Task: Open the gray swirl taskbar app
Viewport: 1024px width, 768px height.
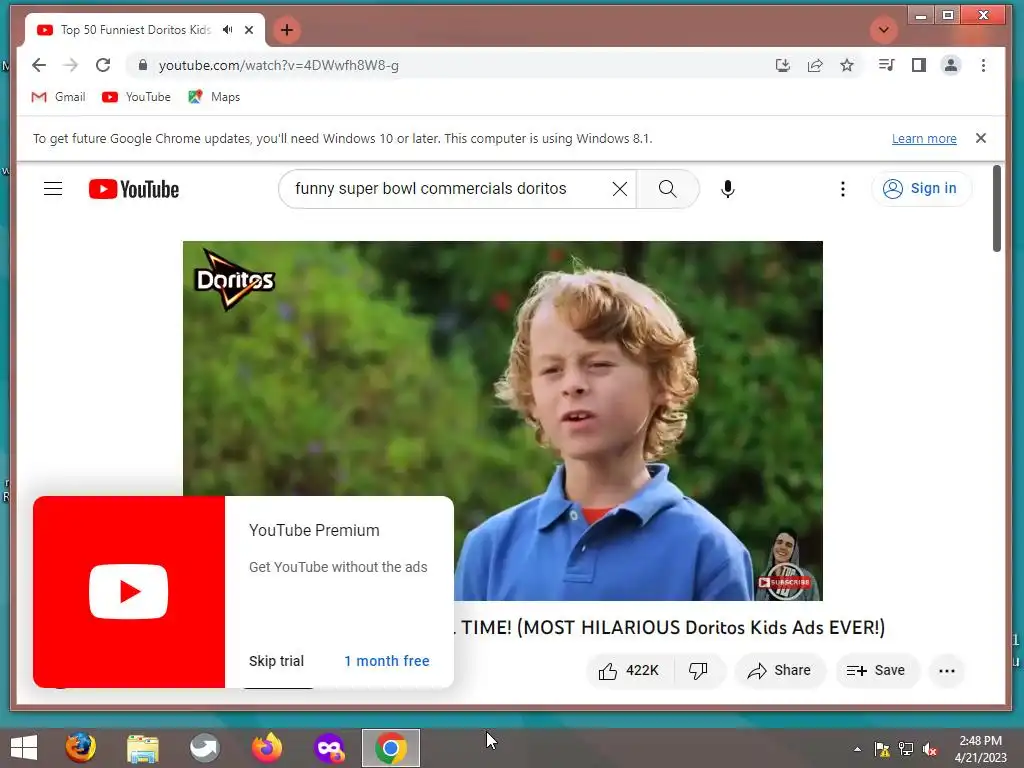Action: tap(204, 748)
